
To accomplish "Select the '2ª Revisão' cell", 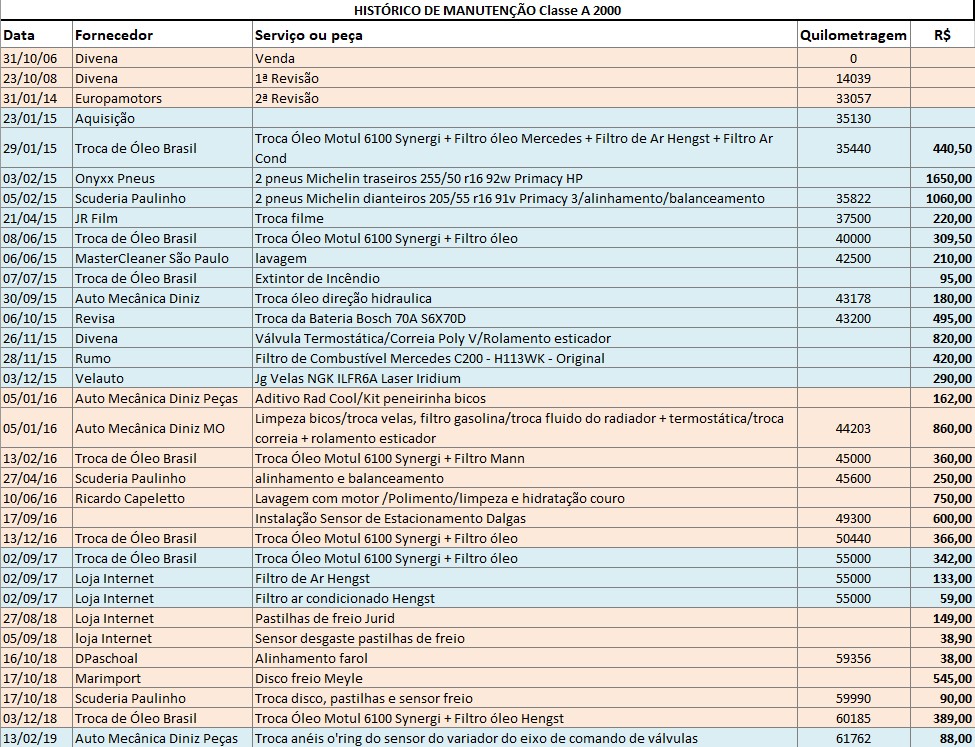I will (525, 98).
